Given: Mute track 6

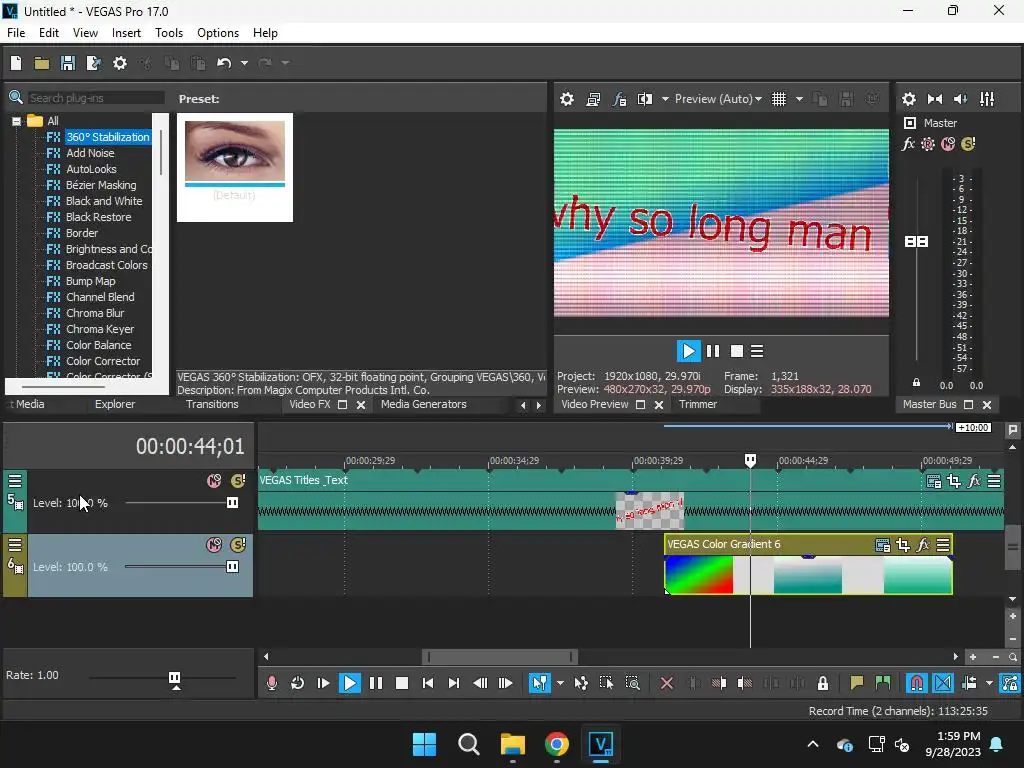Looking at the screenshot, I should point(214,545).
